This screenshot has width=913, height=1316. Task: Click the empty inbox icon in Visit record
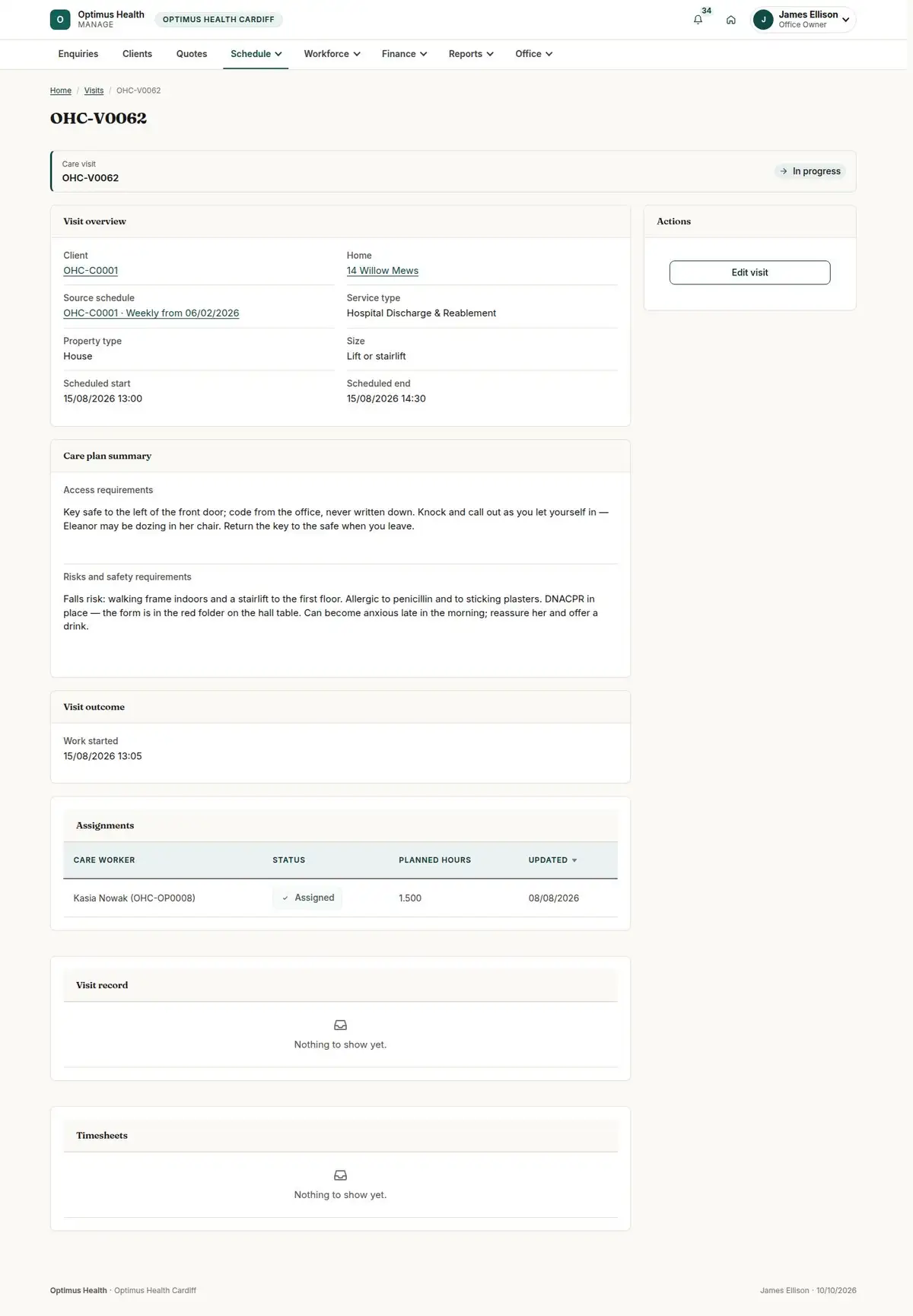point(340,1025)
